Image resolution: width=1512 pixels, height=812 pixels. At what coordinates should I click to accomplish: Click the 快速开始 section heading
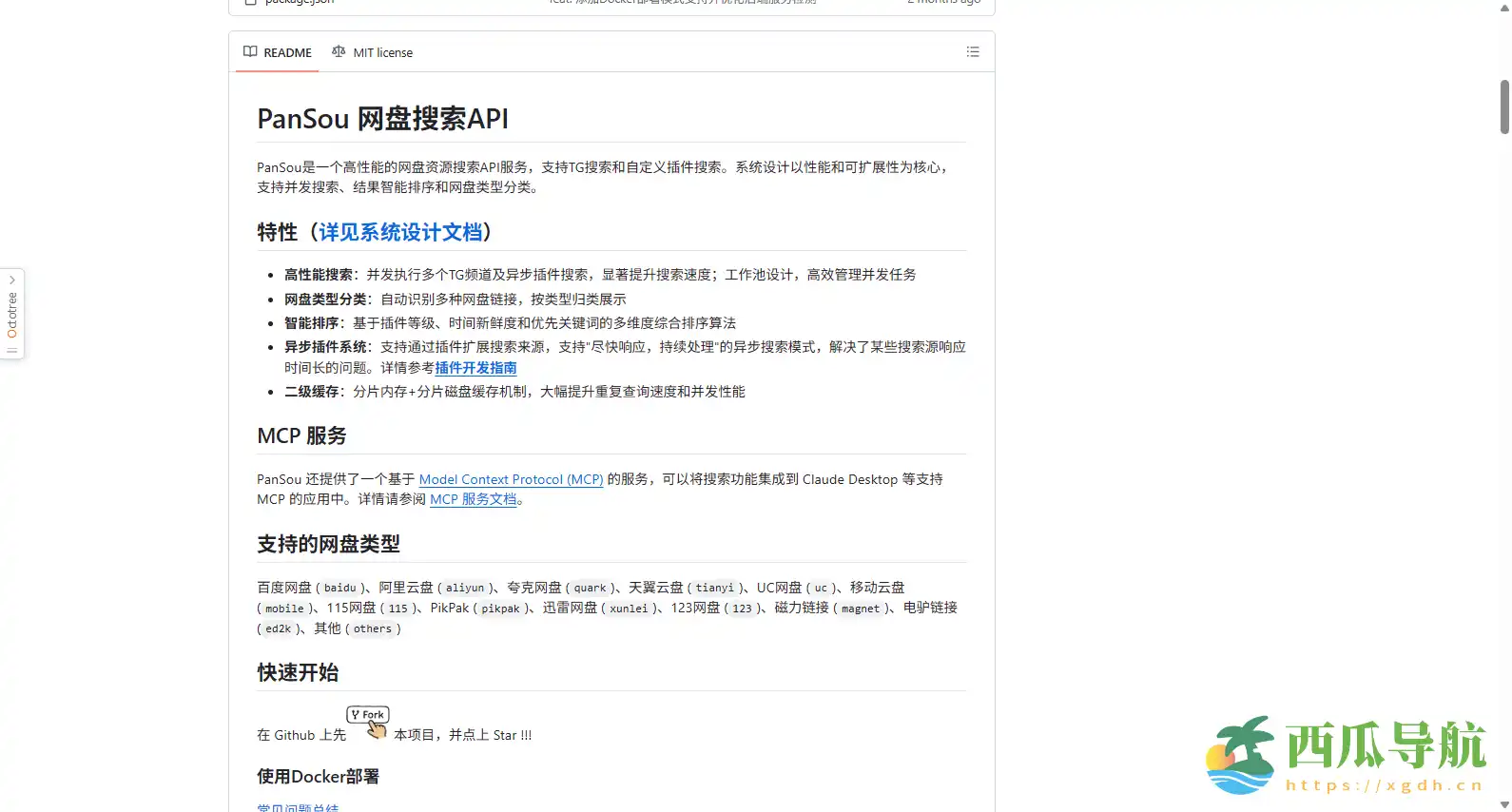point(298,672)
